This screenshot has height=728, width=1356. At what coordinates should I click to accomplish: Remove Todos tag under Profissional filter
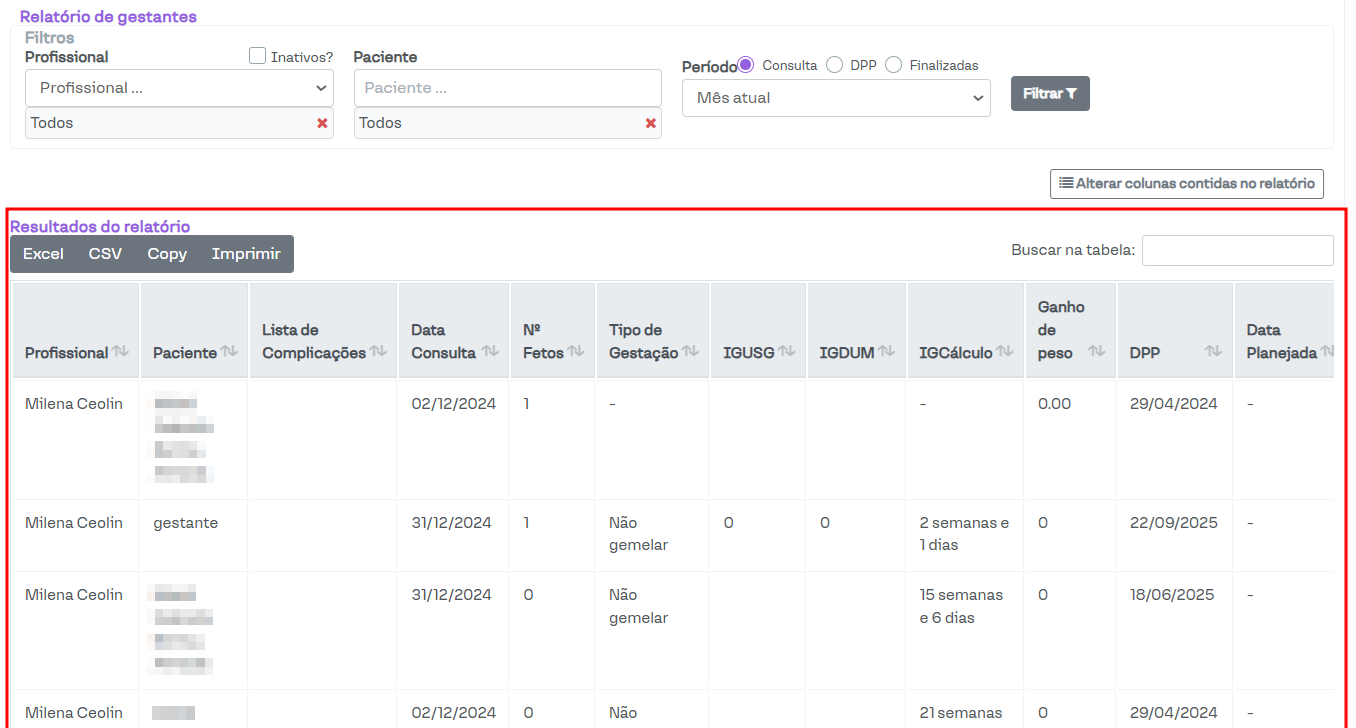pos(322,123)
